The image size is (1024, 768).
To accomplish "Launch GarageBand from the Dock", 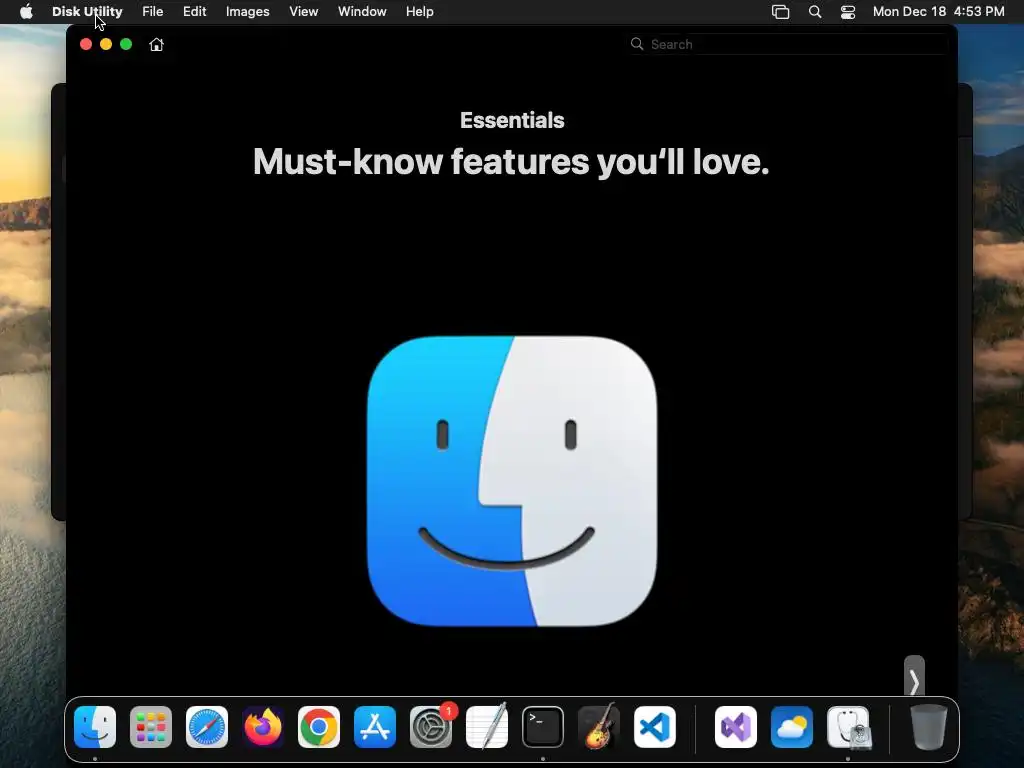I will (x=599, y=727).
